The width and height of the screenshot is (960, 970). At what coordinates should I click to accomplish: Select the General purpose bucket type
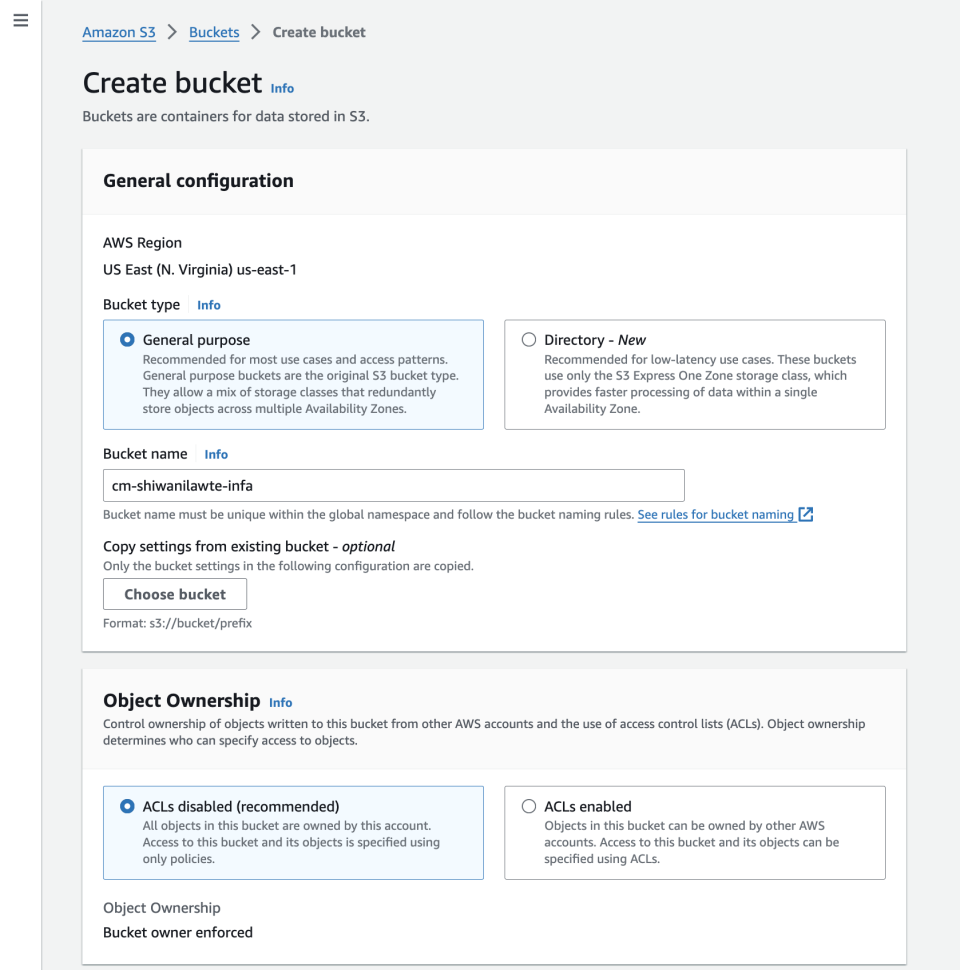pyautogui.click(x=126, y=339)
